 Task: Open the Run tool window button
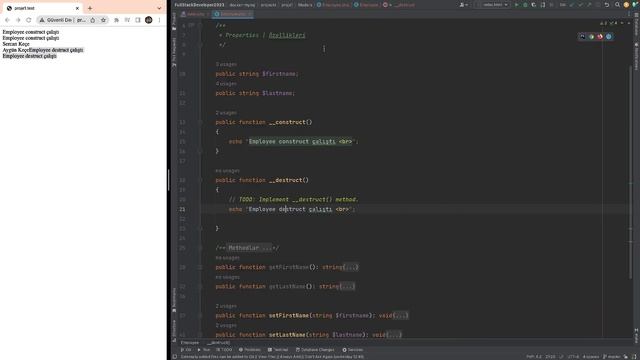(x=204, y=350)
